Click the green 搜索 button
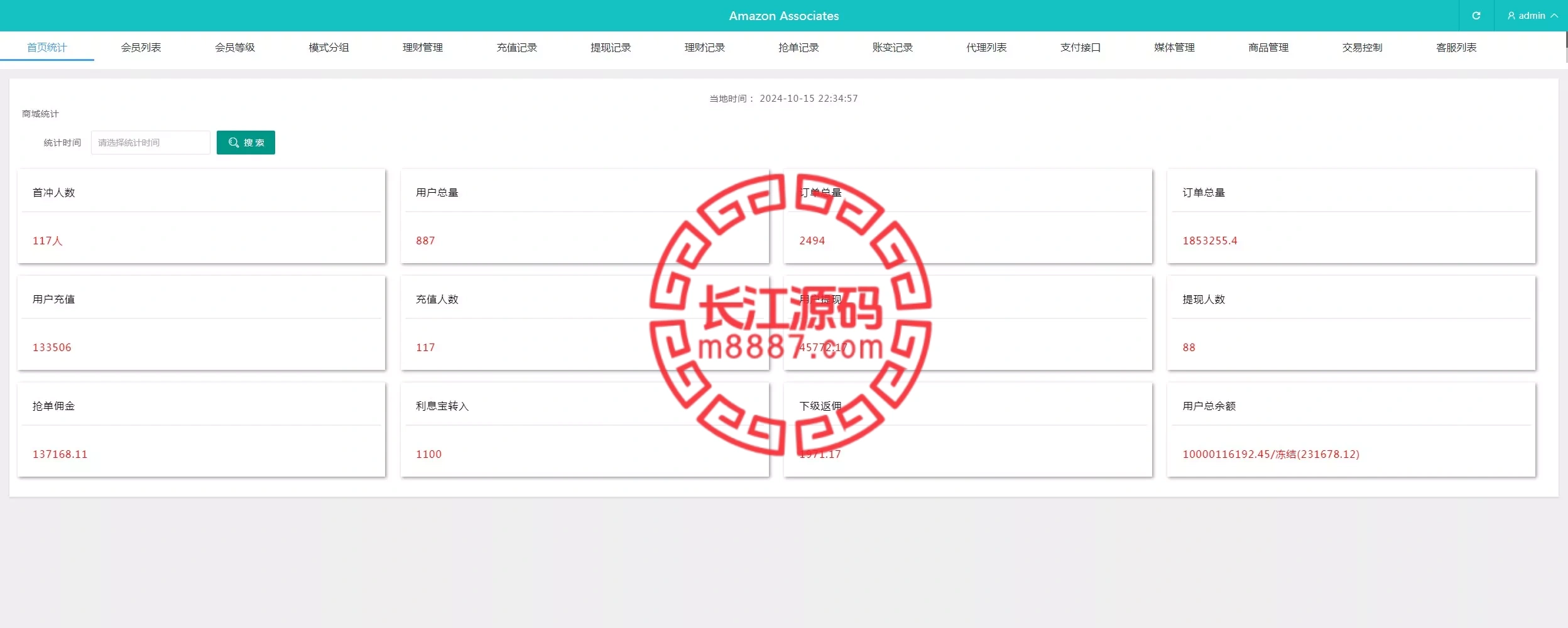Screen dimensions: 1568x628 point(246,143)
